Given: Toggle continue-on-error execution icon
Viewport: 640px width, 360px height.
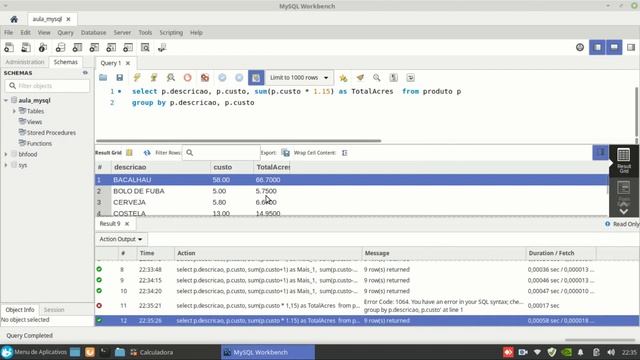Looking at the screenshot, I should (205, 78).
